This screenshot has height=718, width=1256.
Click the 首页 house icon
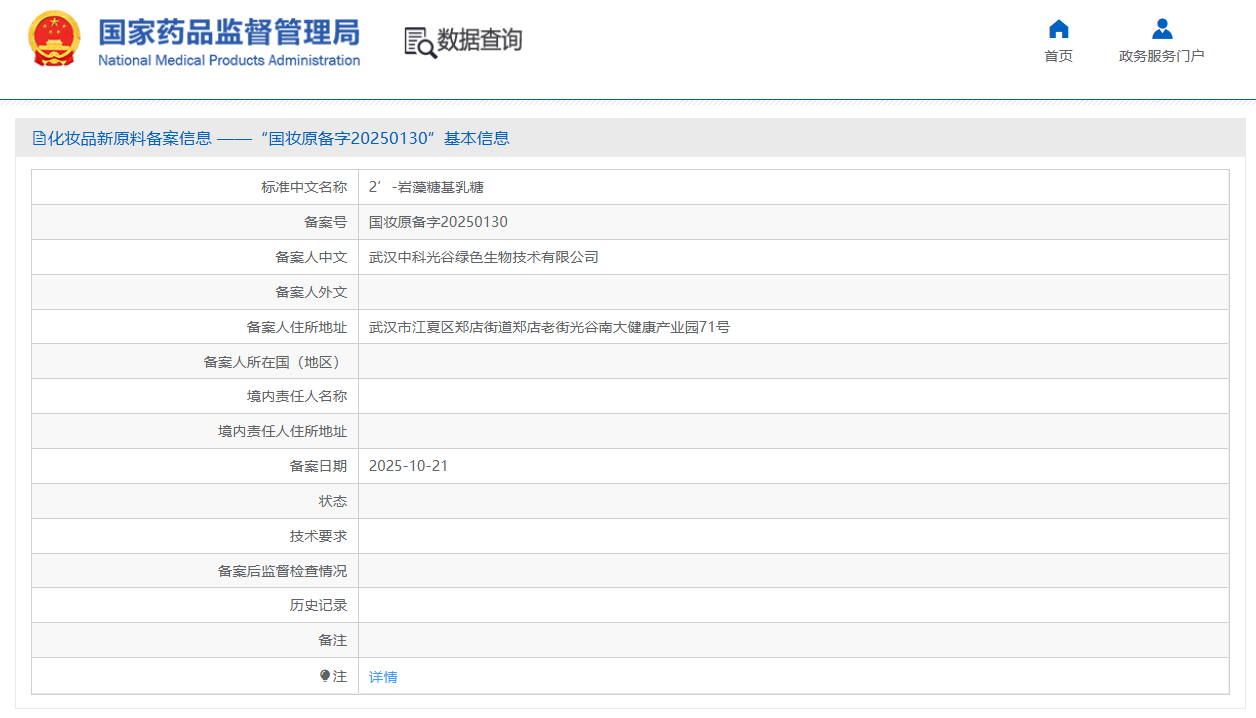click(1058, 29)
